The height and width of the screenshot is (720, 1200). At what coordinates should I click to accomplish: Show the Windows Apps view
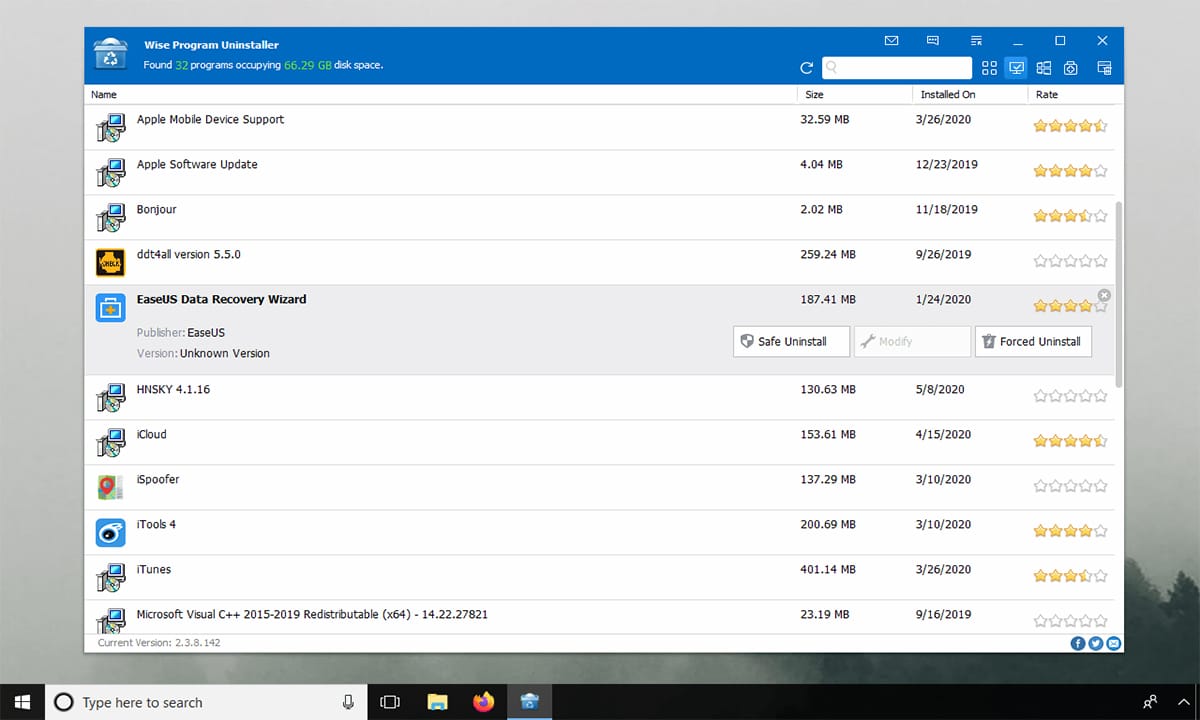1044,67
